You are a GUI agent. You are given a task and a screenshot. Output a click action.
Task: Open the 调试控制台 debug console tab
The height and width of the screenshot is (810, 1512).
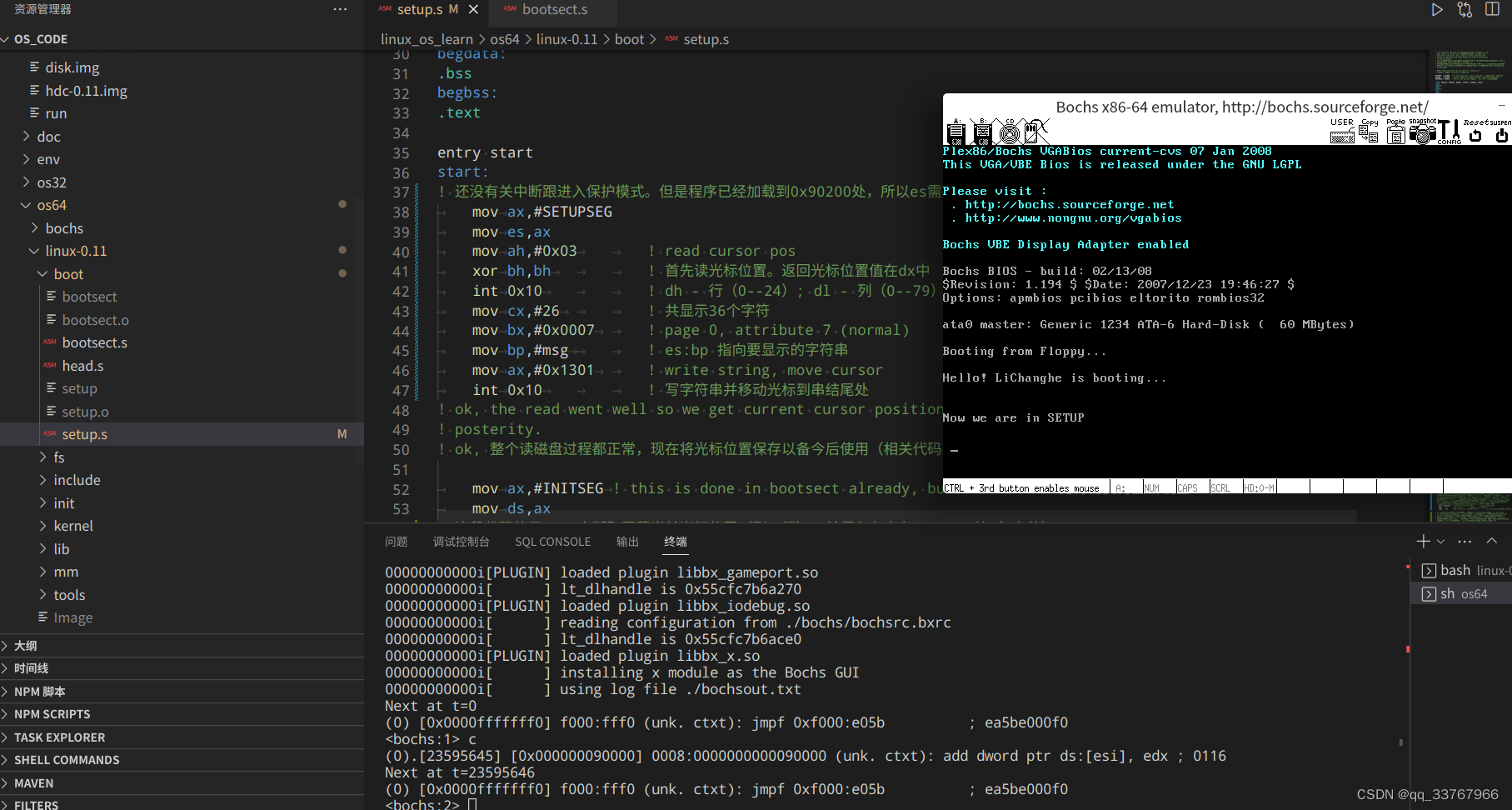pyautogui.click(x=462, y=542)
